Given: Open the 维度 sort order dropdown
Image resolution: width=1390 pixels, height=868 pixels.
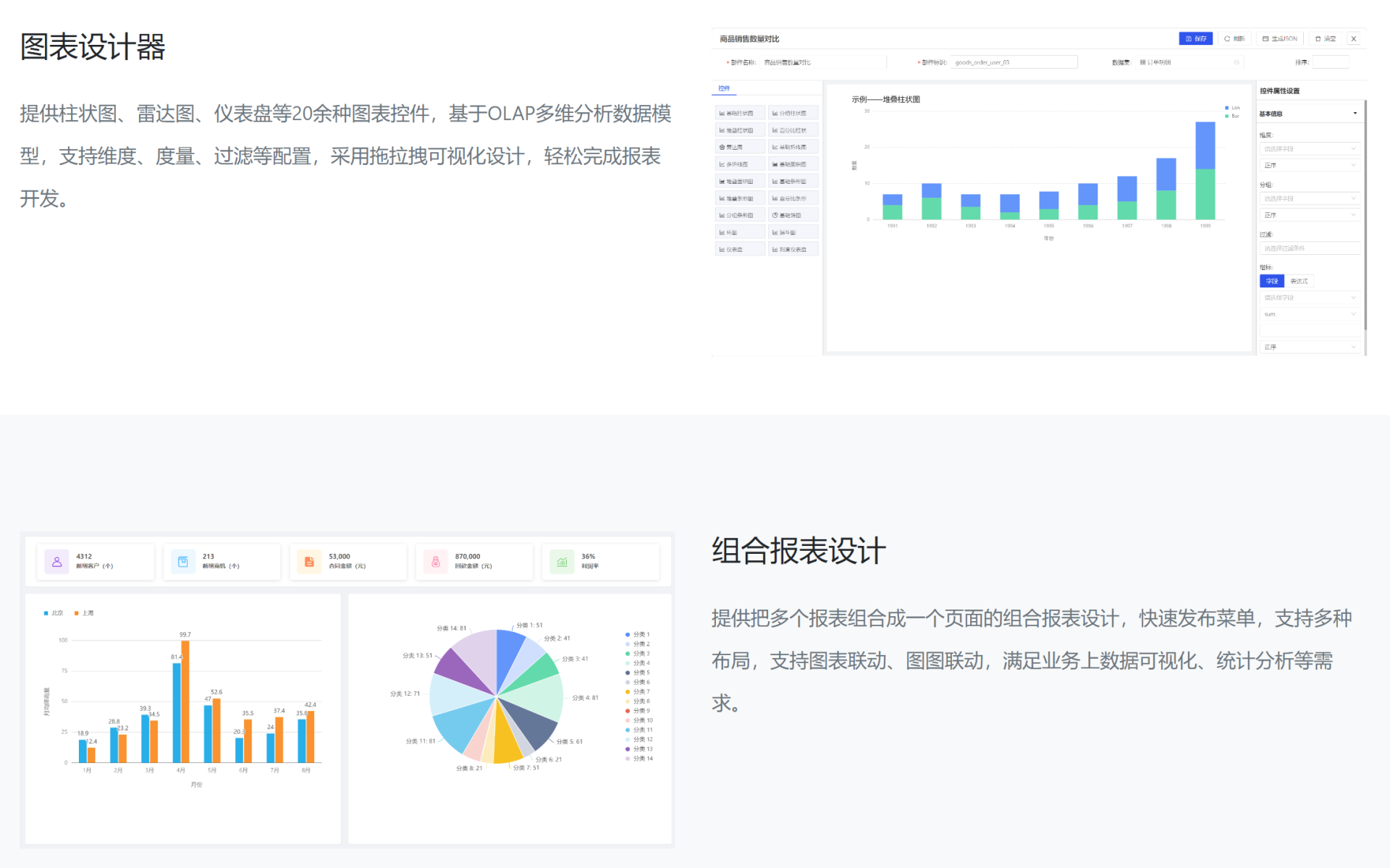Looking at the screenshot, I should pos(1310,165).
